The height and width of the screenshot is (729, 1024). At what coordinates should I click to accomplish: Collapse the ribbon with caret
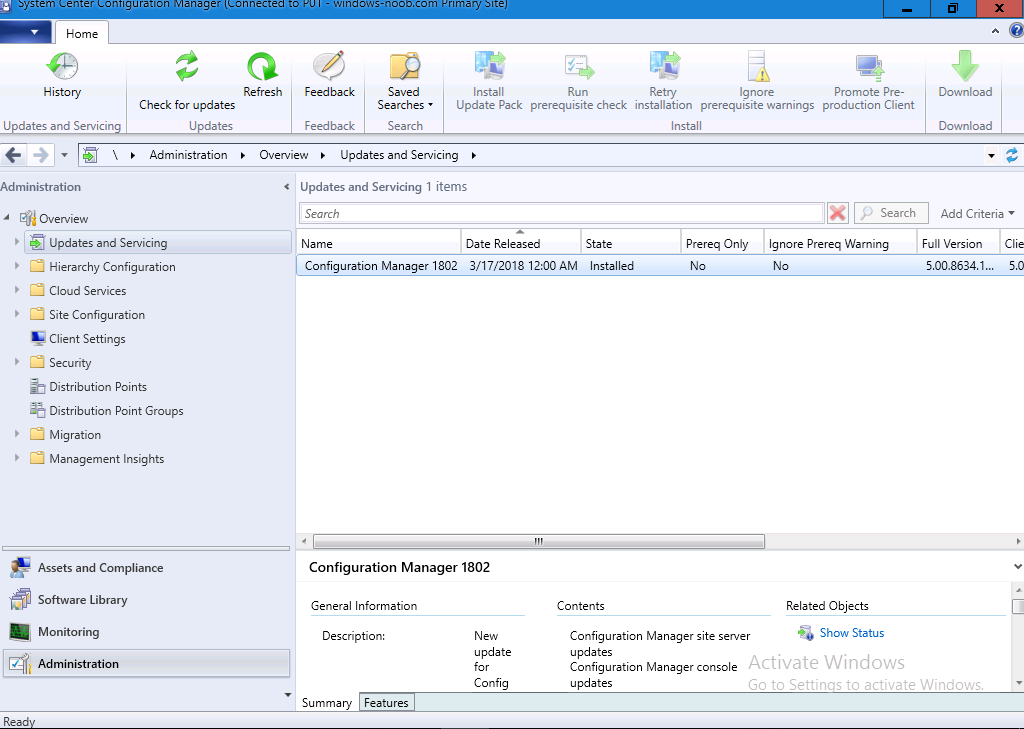pos(995,31)
